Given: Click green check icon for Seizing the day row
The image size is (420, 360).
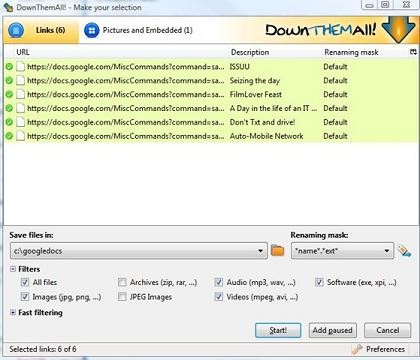Looking at the screenshot, I should (x=9, y=80).
